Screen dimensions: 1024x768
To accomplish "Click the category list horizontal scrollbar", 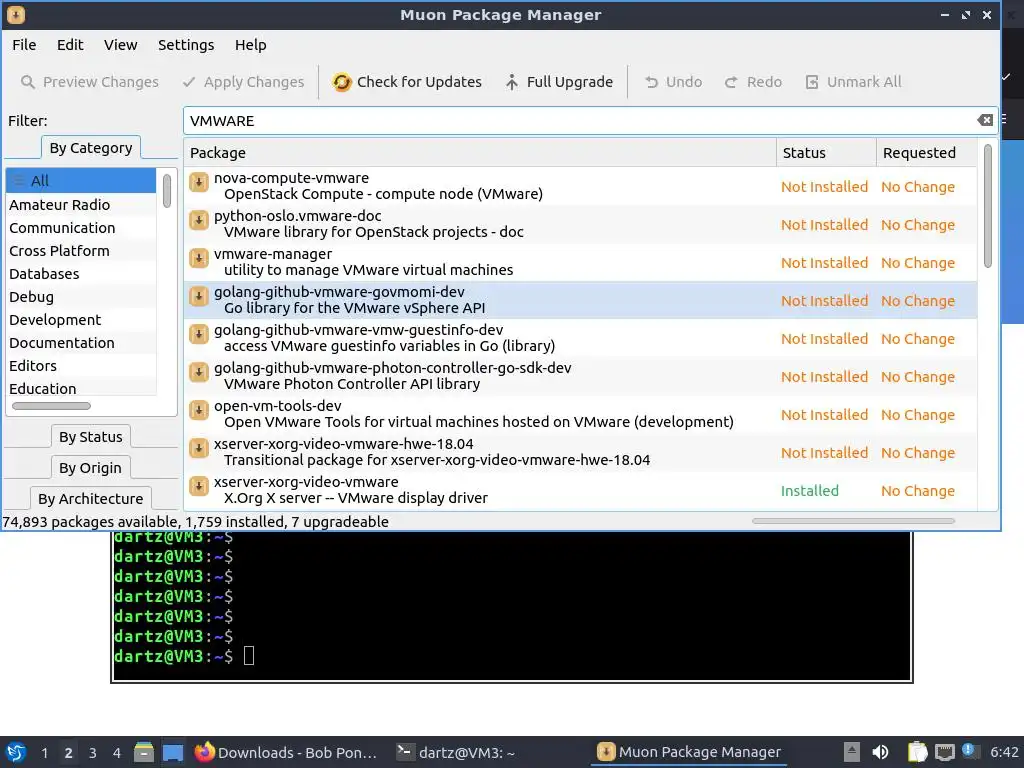I will (x=51, y=406).
